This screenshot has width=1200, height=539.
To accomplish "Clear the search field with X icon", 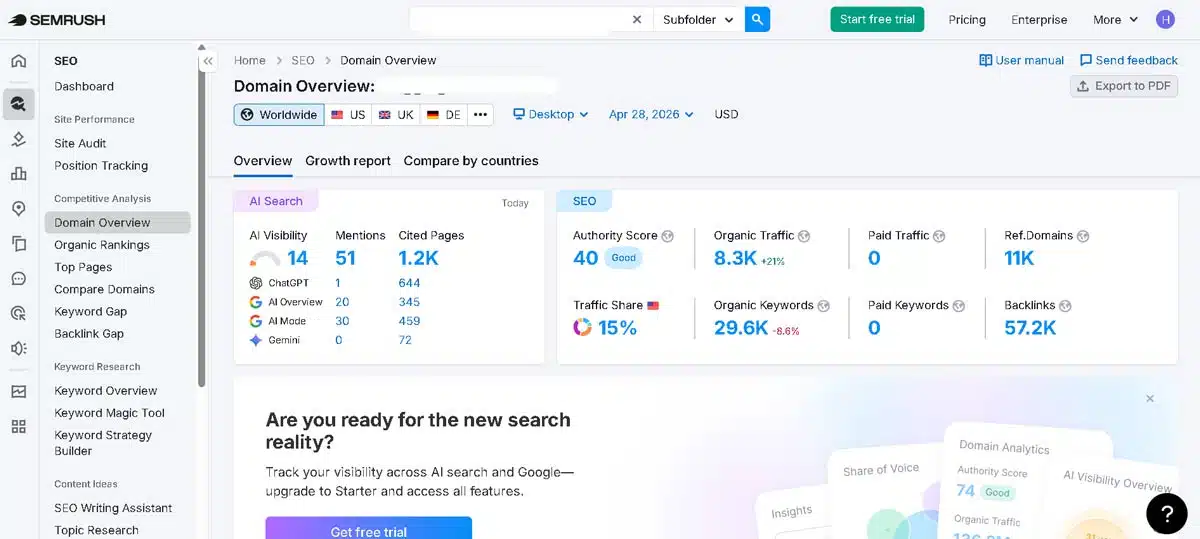I will (637, 19).
